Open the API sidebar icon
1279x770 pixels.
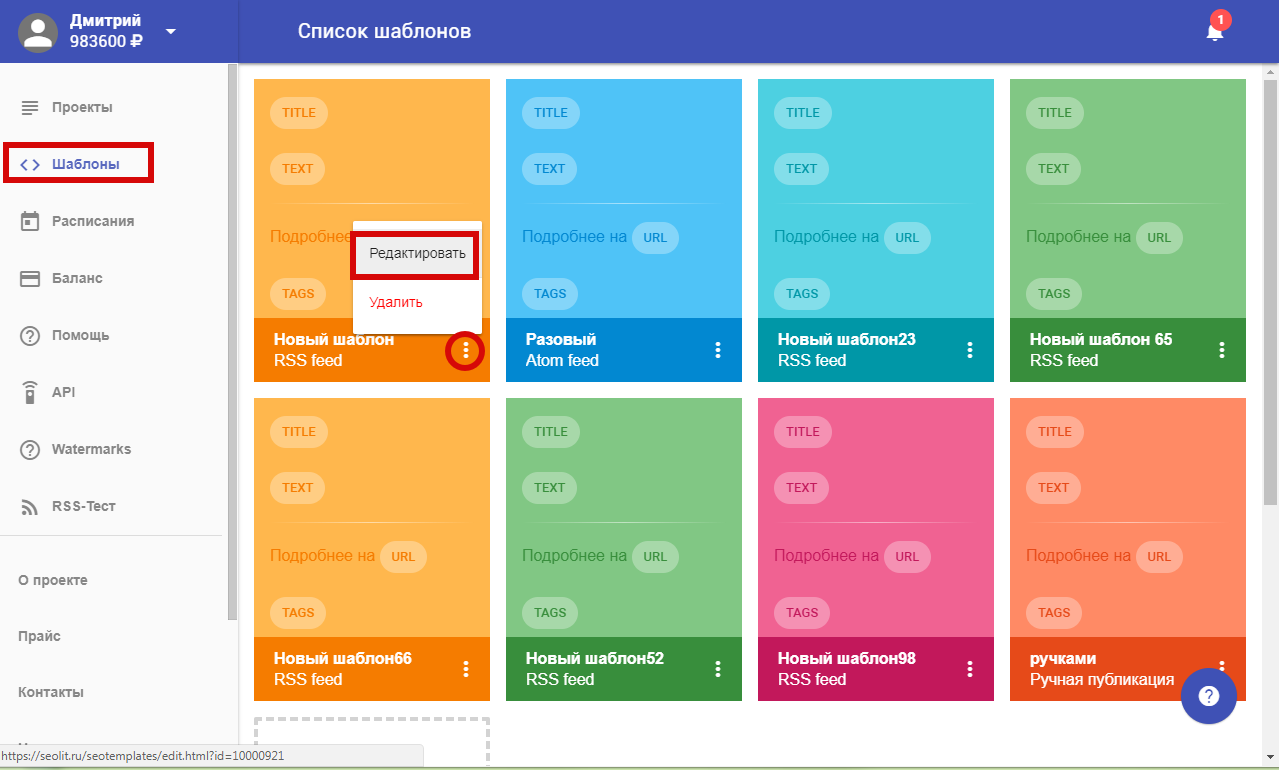pos(30,392)
